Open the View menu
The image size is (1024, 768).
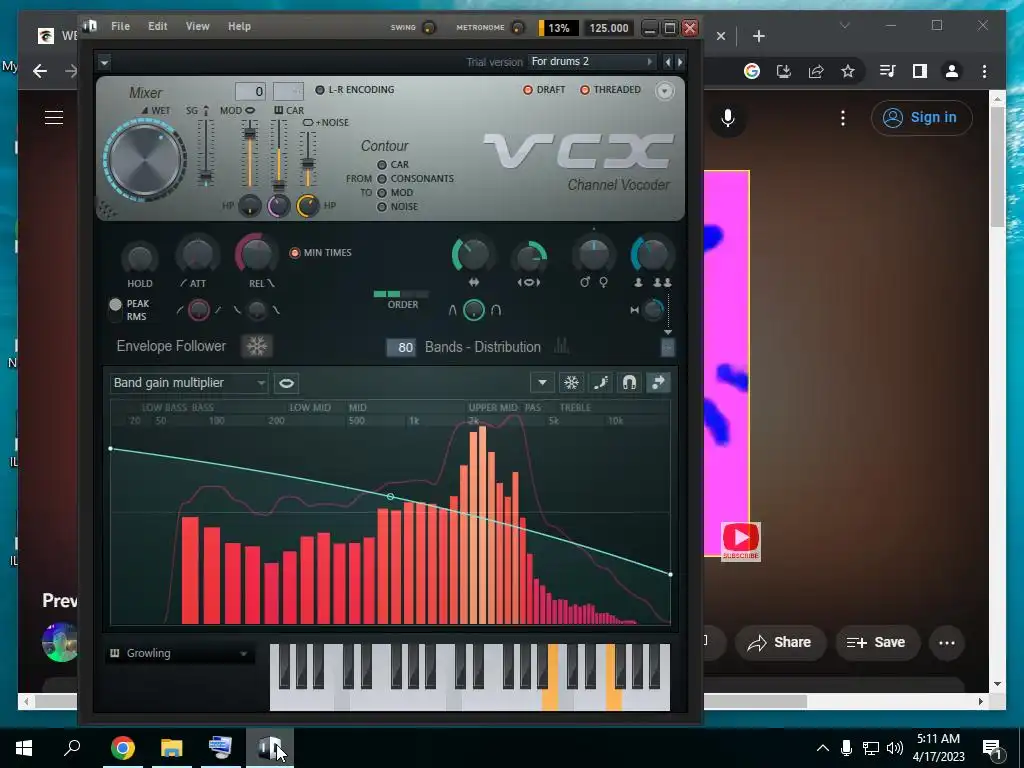point(197,26)
